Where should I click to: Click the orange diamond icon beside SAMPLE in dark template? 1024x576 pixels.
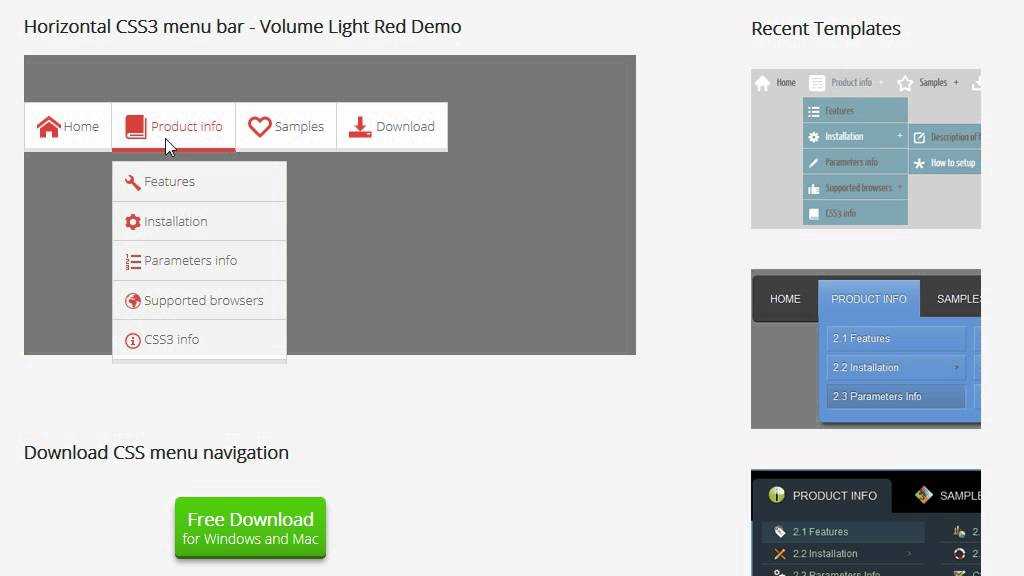click(923, 495)
